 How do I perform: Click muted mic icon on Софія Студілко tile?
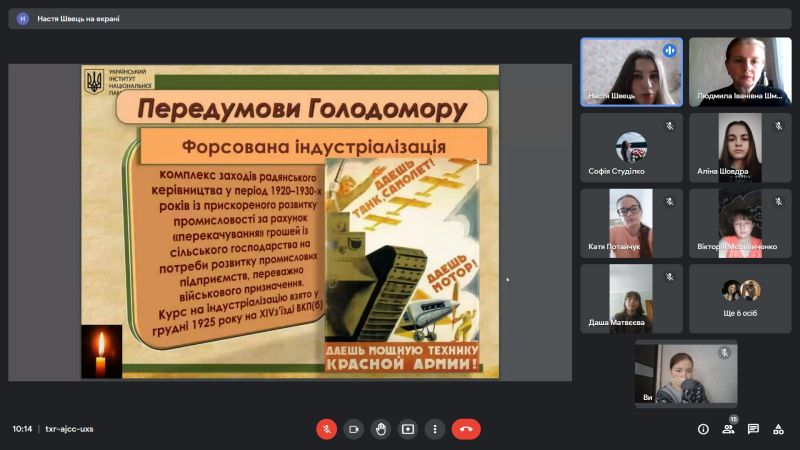coord(669,126)
